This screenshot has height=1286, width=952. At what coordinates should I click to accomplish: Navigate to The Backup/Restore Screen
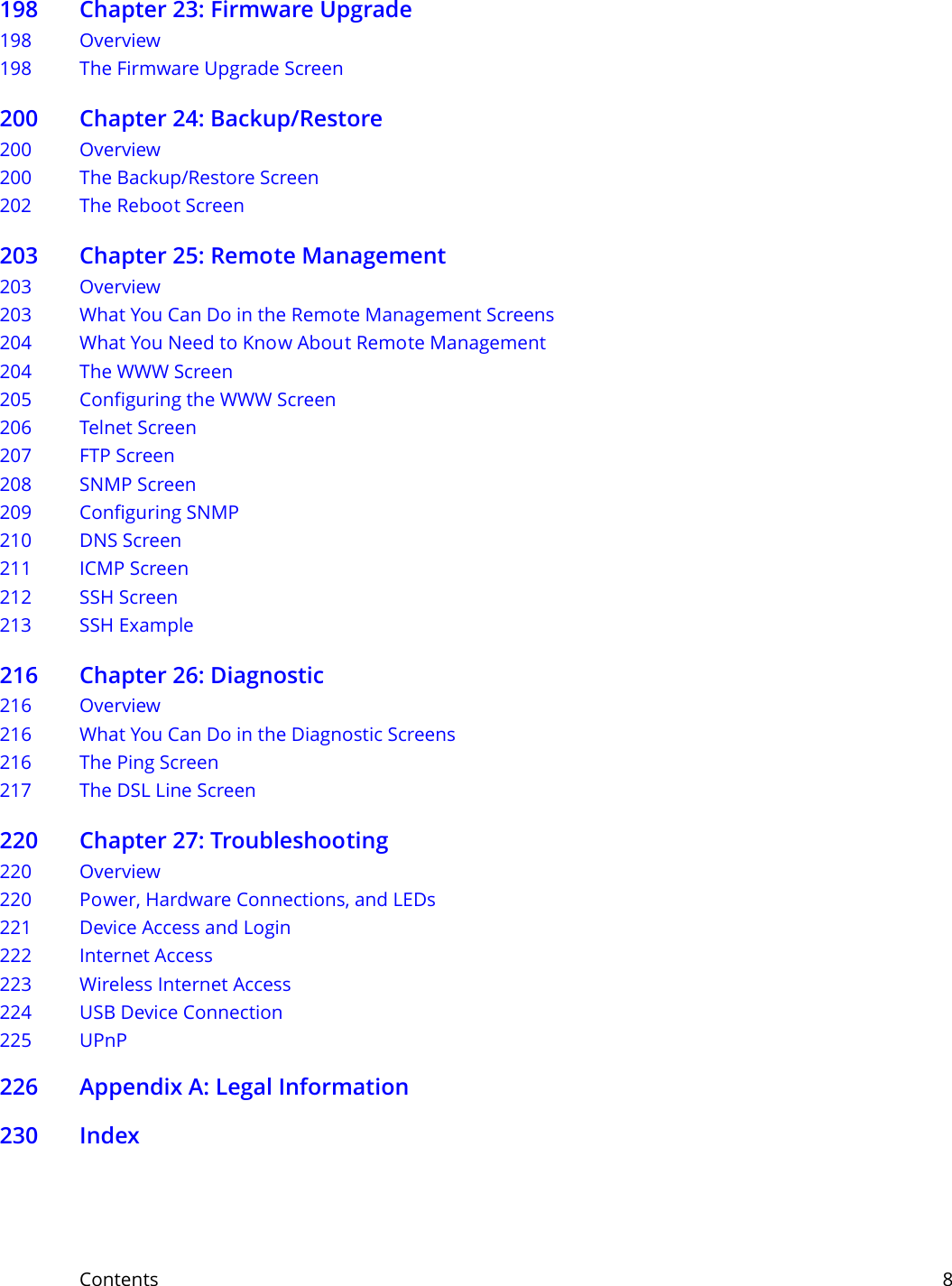click(x=199, y=178)
